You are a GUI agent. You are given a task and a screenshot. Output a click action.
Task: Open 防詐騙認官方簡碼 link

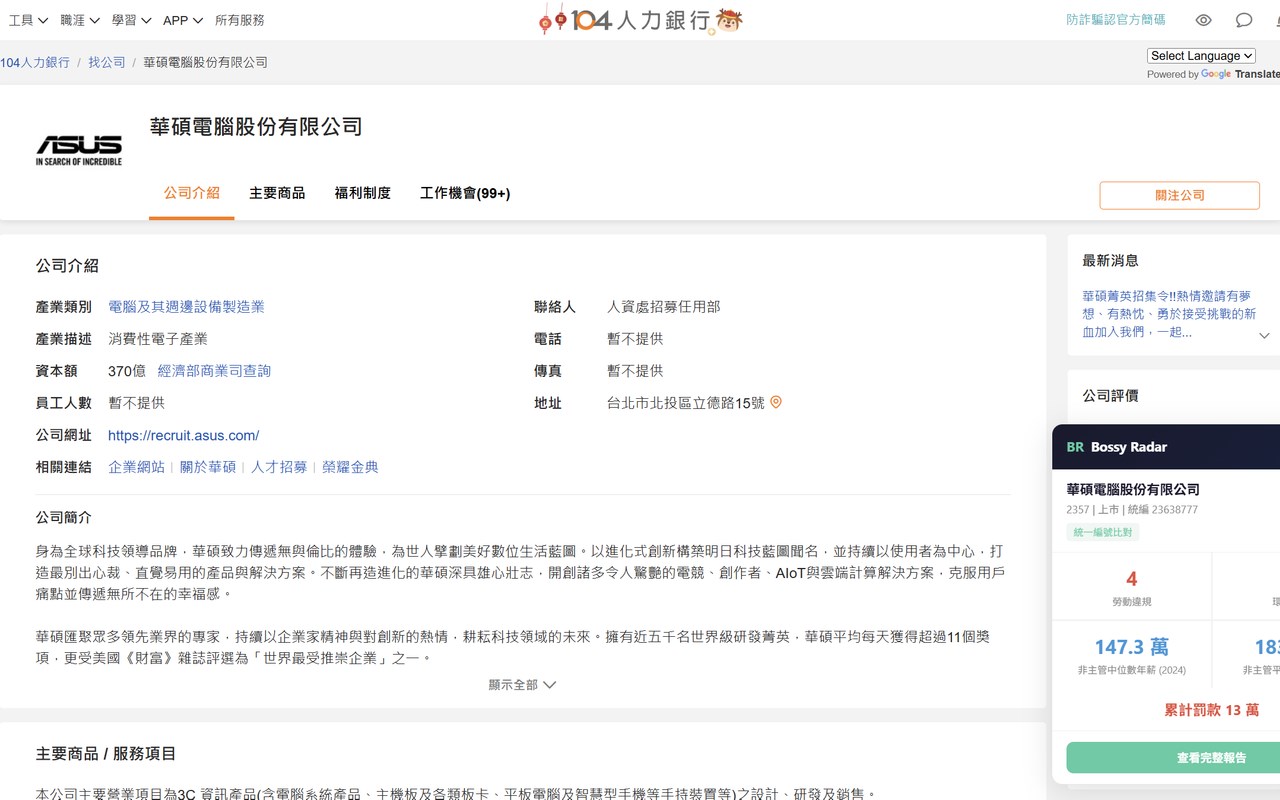[1116, 20]
